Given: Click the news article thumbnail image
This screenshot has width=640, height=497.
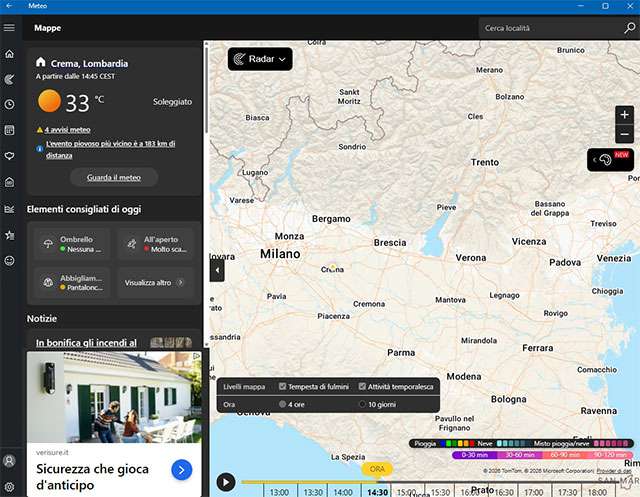Looking at the screenshot, I should (171, 342).
